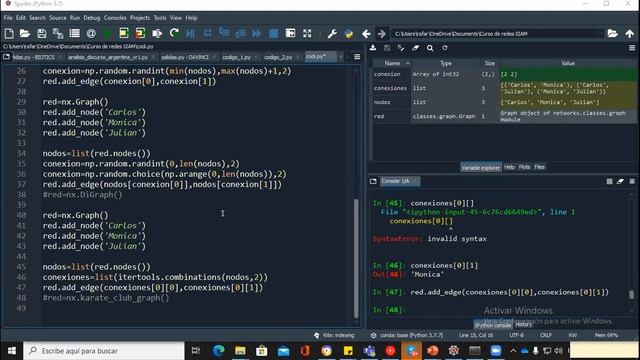Save the current file via floppy icon
640x360 pixels.
point(42,33)
